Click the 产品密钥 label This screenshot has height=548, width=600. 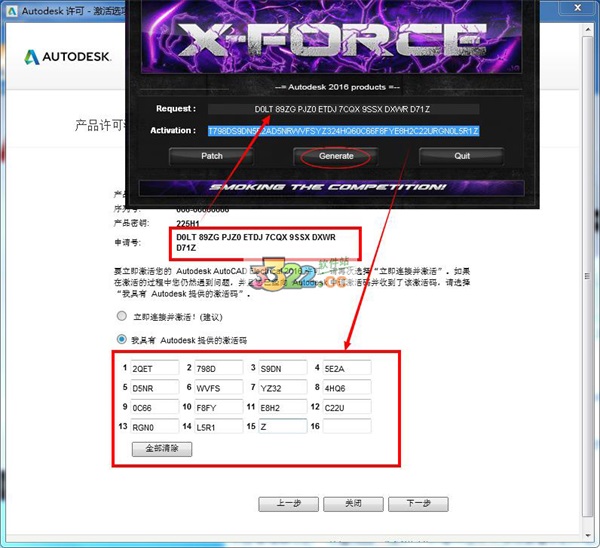132,223
